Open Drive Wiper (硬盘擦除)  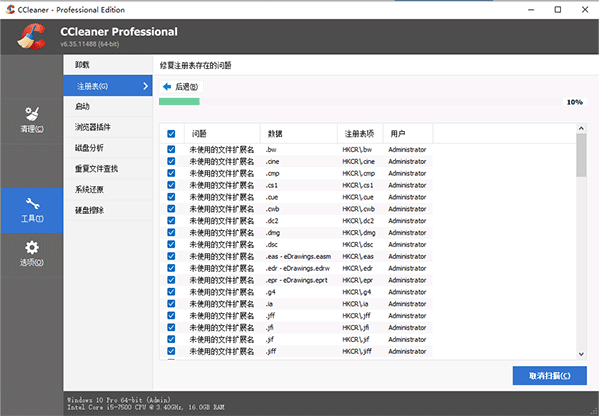pyautogui.click(x=108, y=210)
